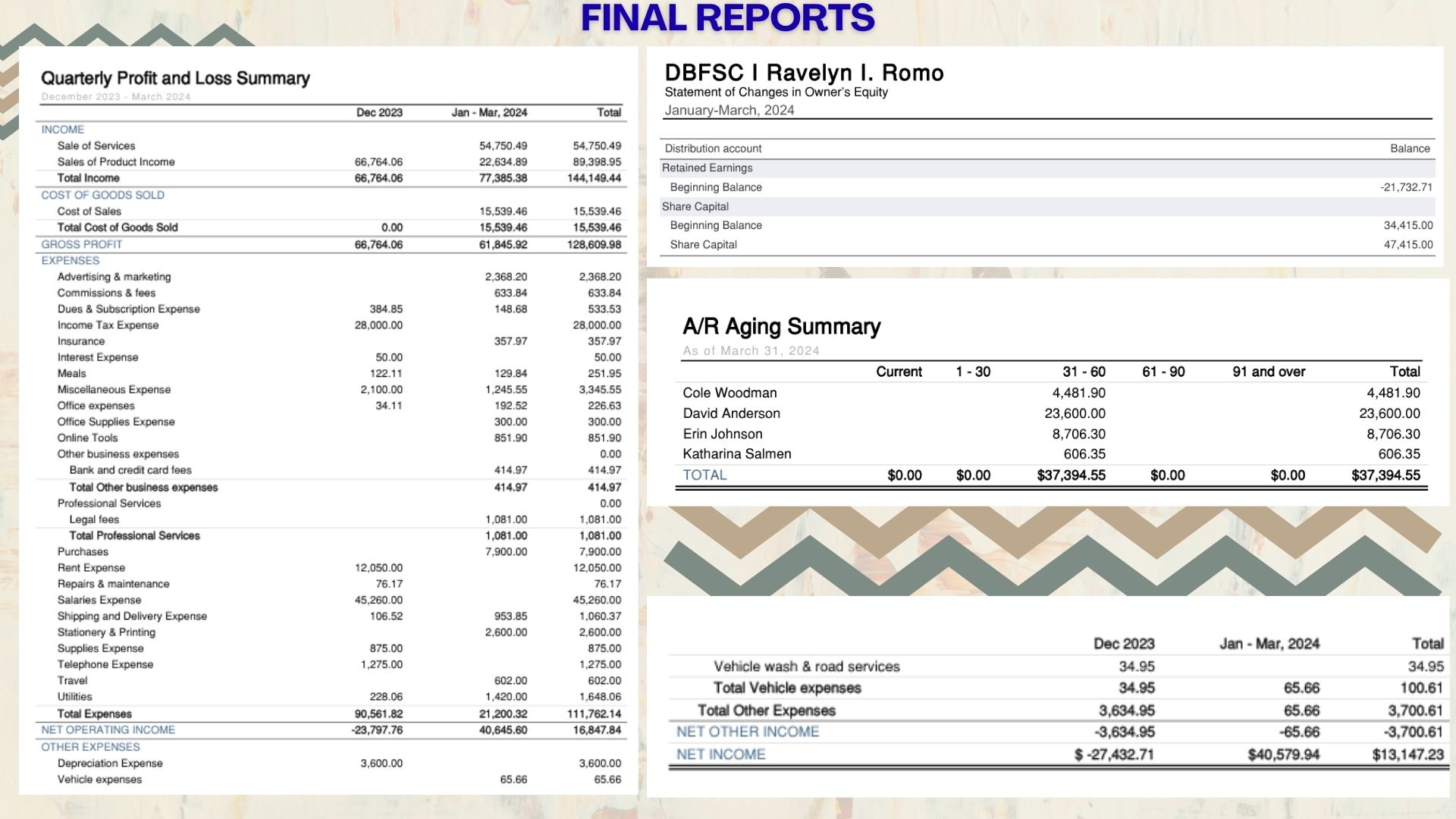
Task: Click Total Expenses total 111,762.14
Action: [x=594, y=714]
